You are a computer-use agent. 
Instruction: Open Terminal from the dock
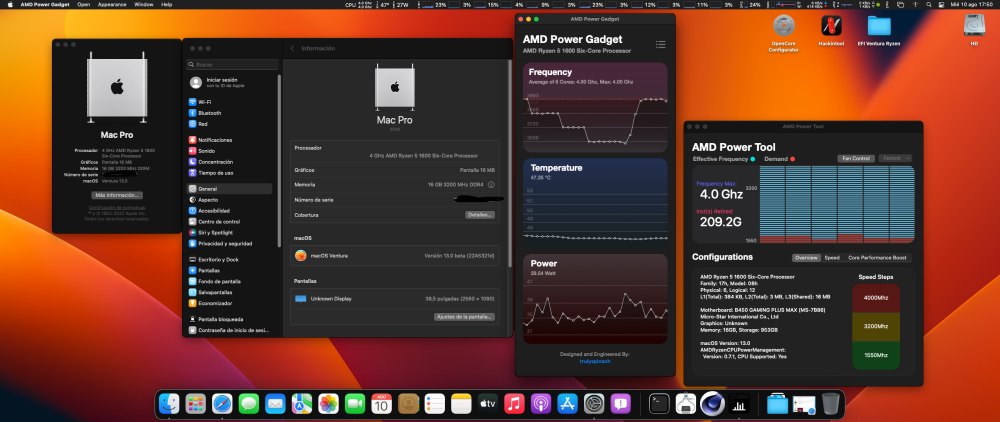(x=659, y=404)
